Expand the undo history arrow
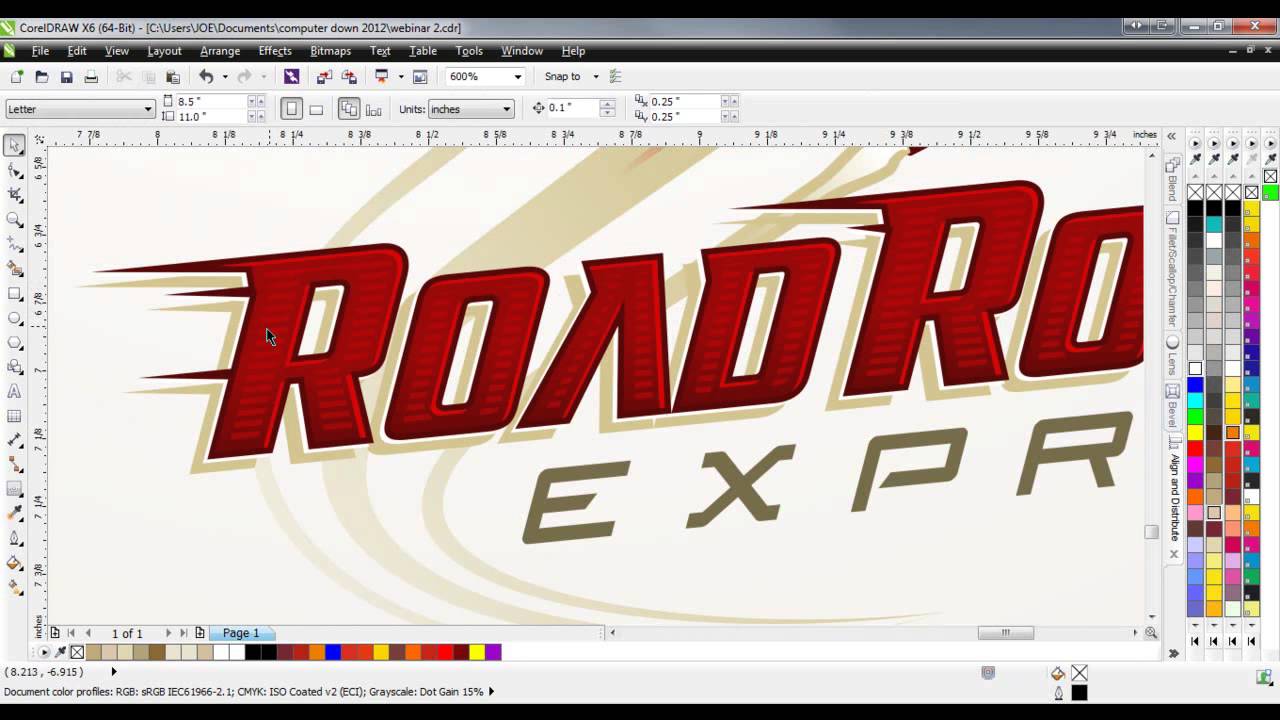The width and height of the screenshot is (1280, 720). [225, 77]
